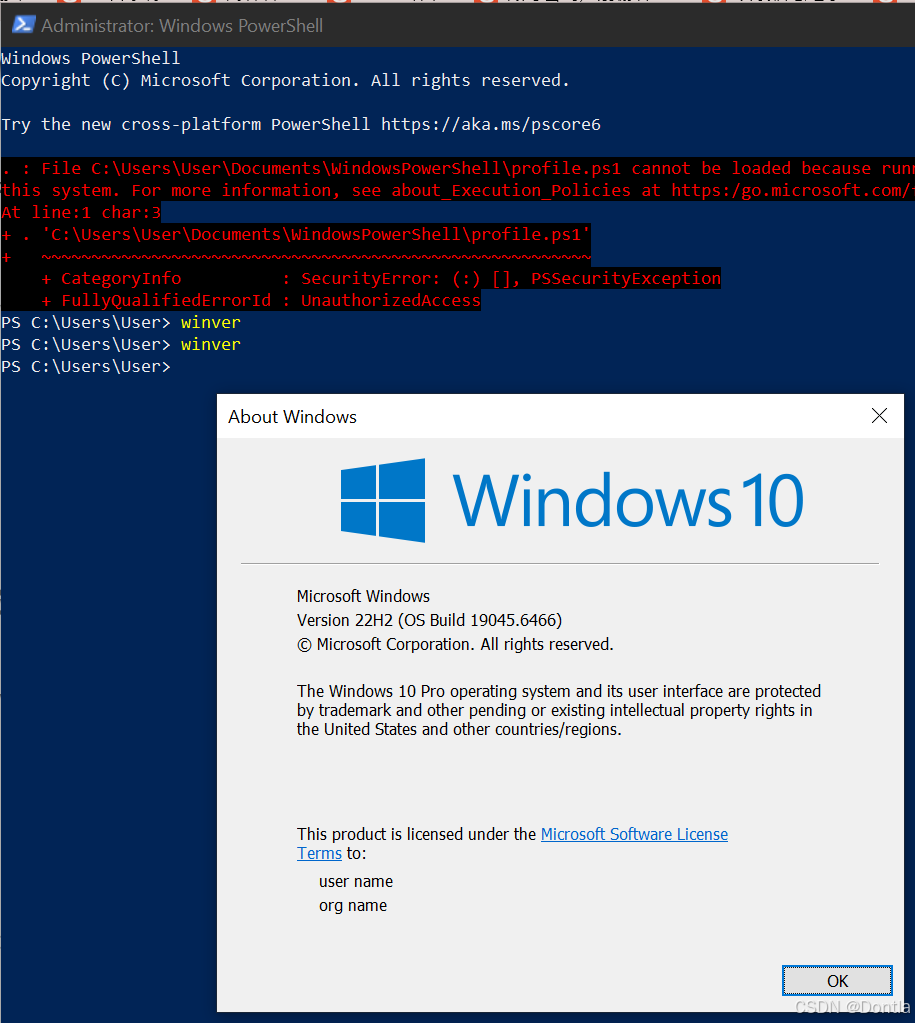Click the first 'winver' command in PowerShell
The height and width of the screenshot is (1023, 915).
[x=211, y=322]
